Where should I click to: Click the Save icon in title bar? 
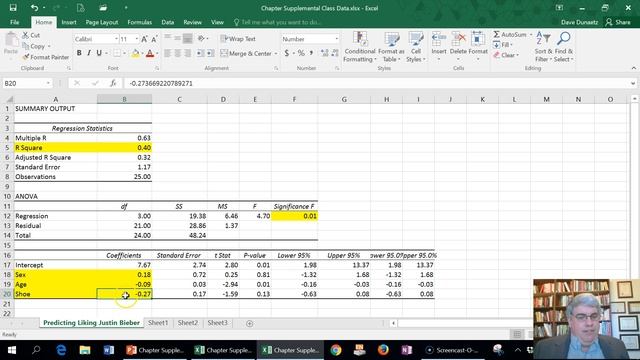[13, 8]
